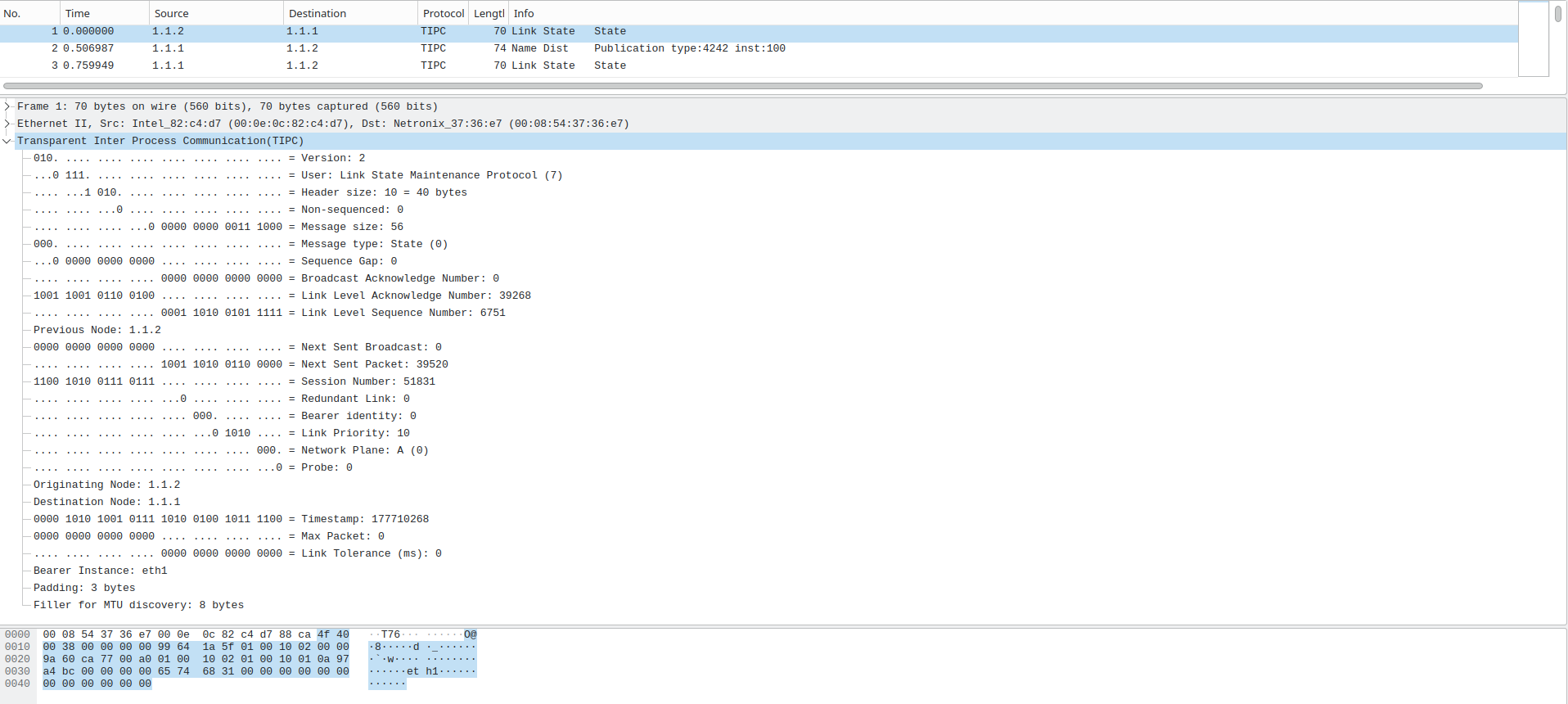Select the Originating Node: 1.1.2 field
This screenshot has height=704, width=1568.
click(x=107, y=485)
